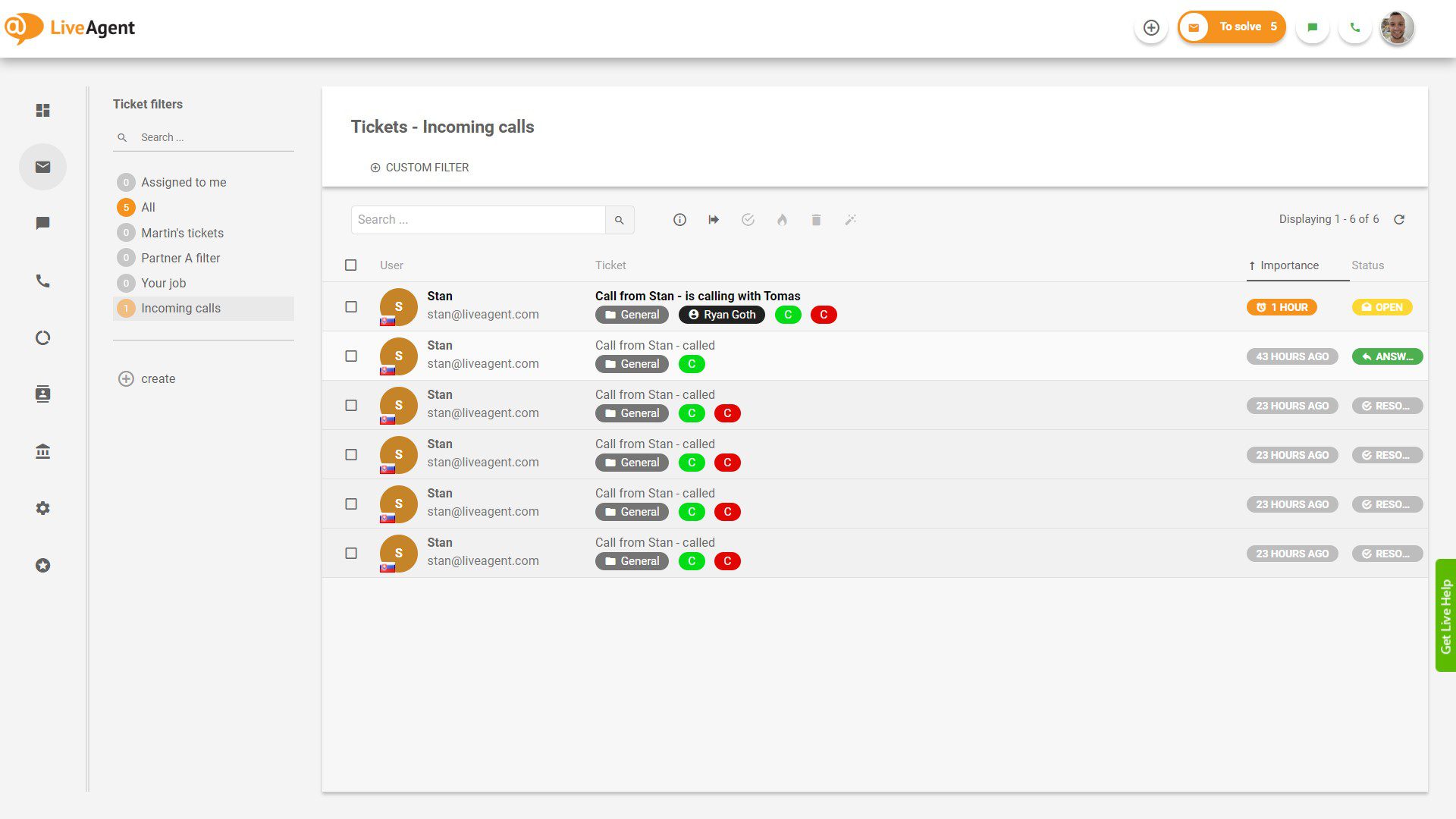Open the Calls section phone icon
The width and height of the screenshot is (1456, 819).
coord(42,281)
